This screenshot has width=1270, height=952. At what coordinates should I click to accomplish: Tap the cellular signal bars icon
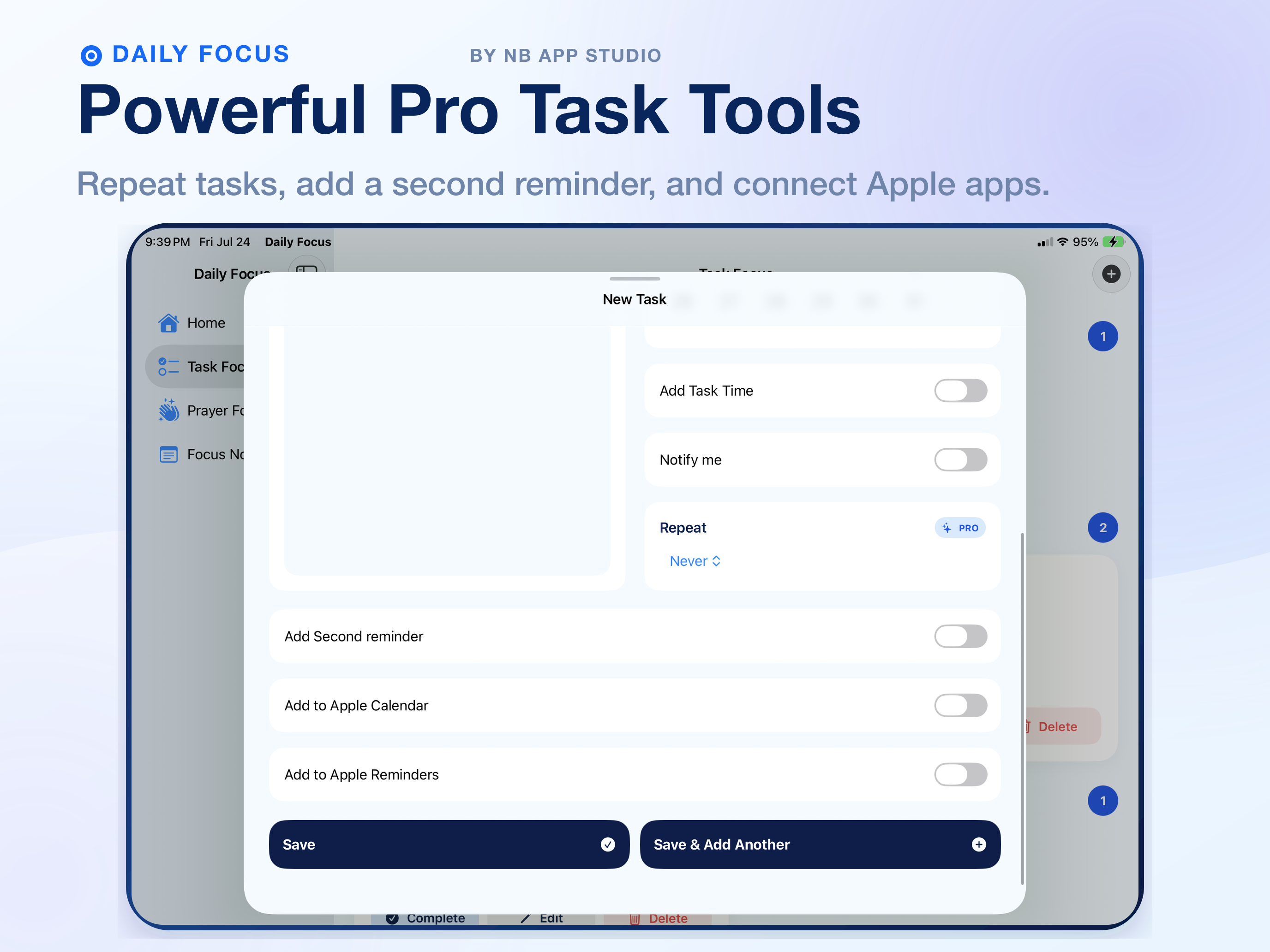pos(1045,243)
